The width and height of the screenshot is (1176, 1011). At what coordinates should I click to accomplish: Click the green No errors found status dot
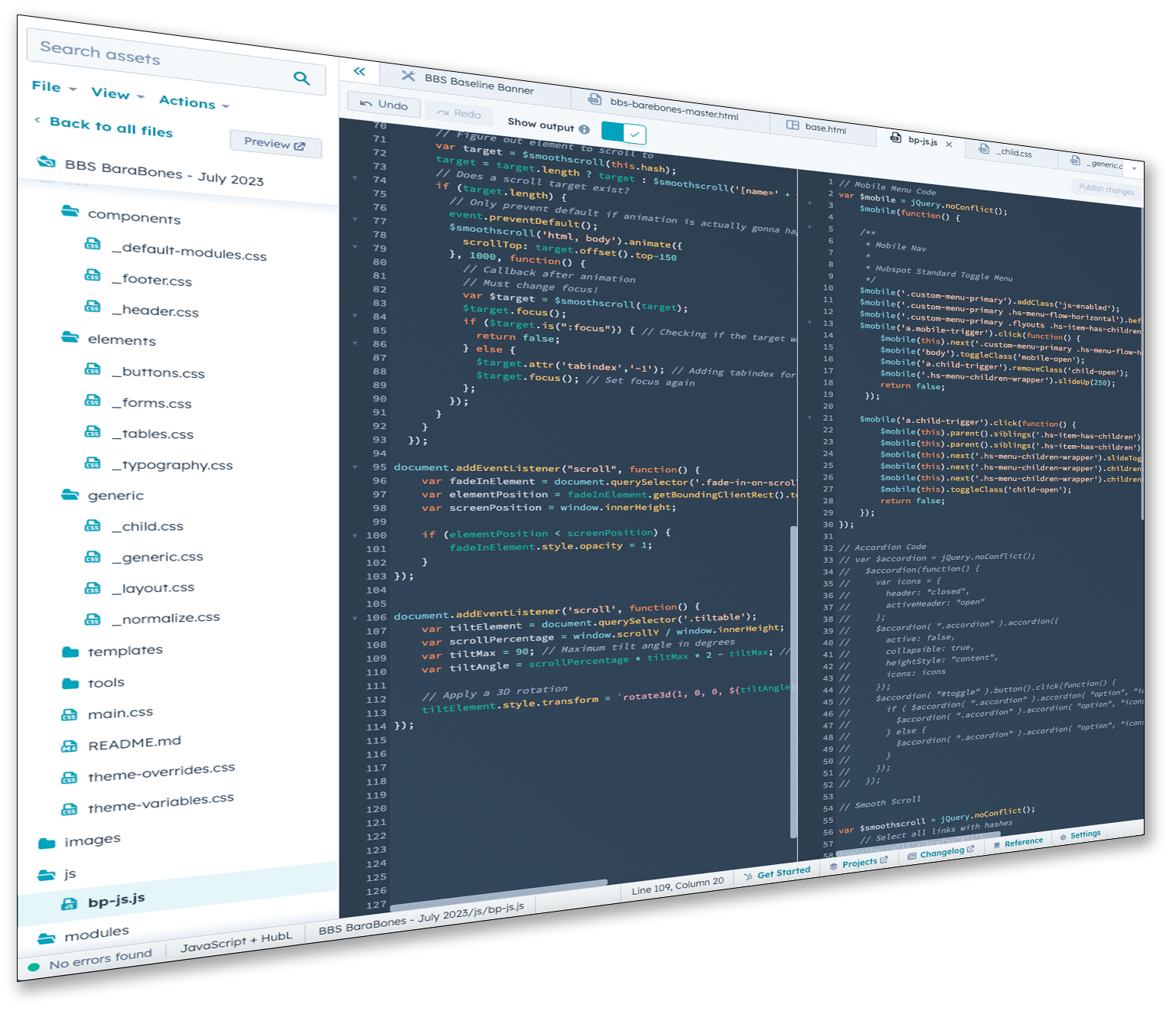(x=34, y=967)
